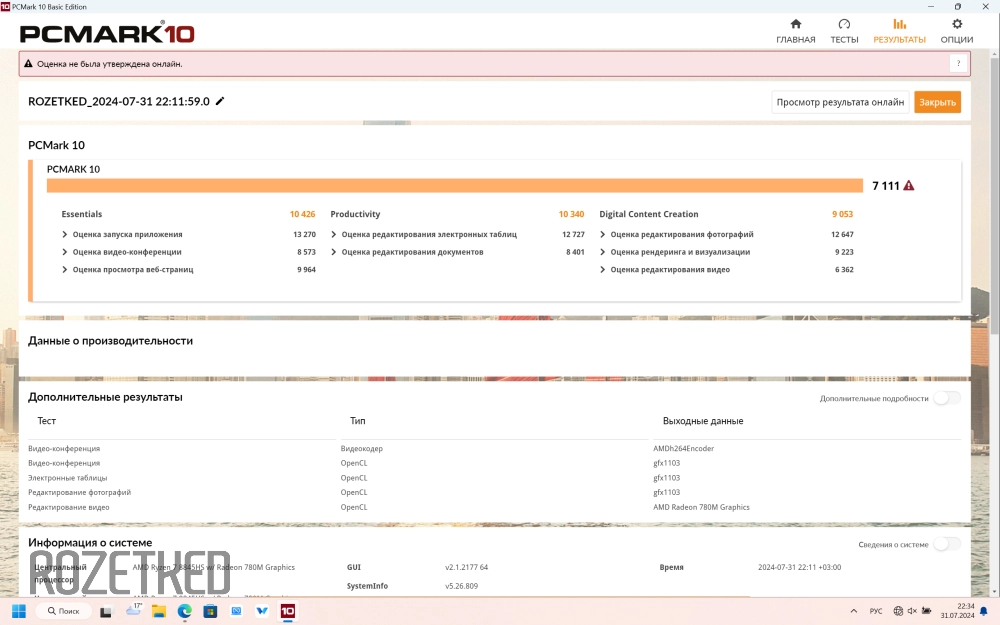This screenshot has width=1000, height=625.
Task: Go to the Тесты gauge icon
Action: pos(844,25)
